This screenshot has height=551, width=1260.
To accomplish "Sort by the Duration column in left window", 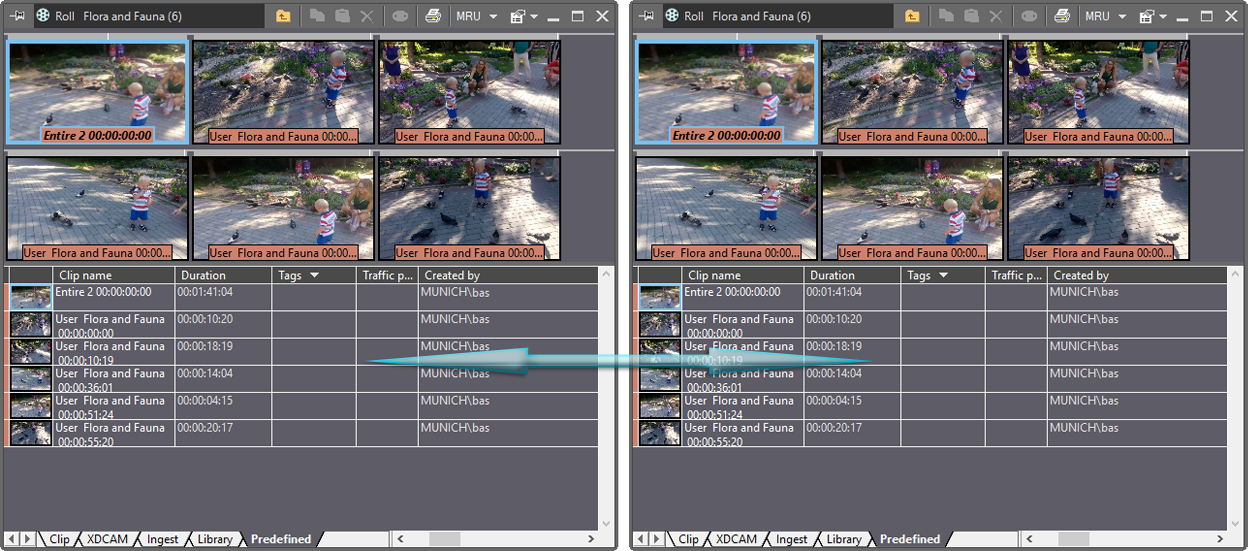I will click(203, 275).
